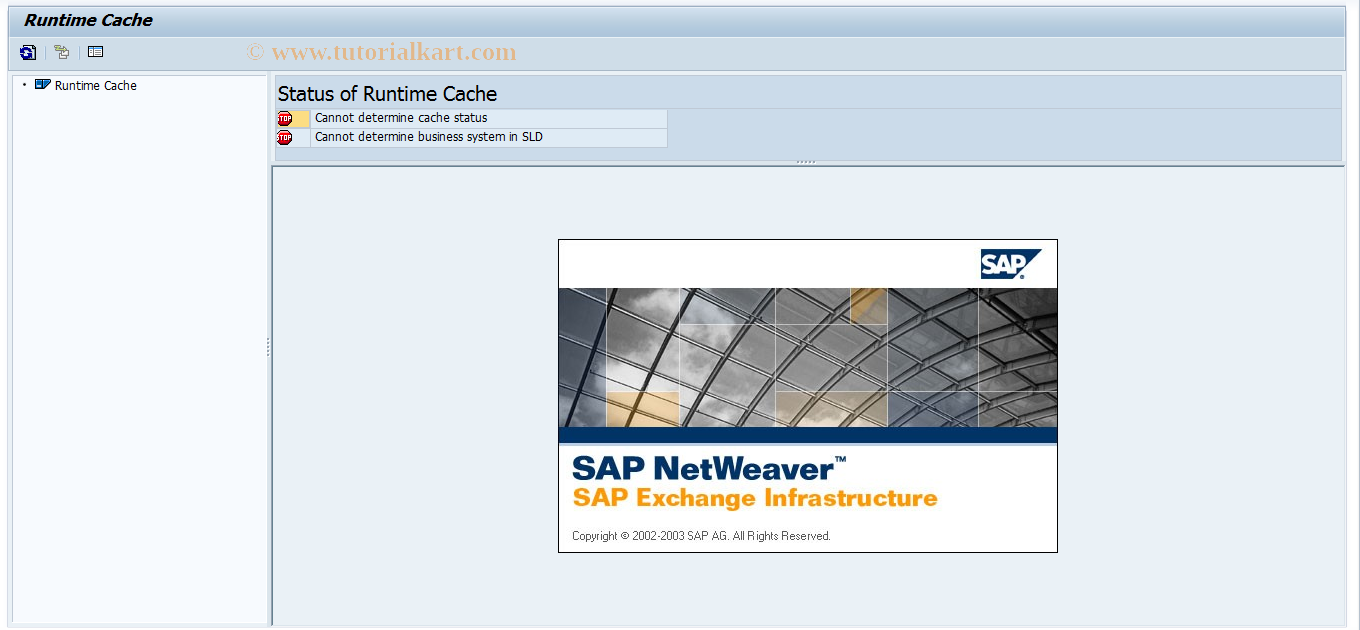Select the 'Cannot determine business system in SLD' message
Image resolution: width=1360 pixels, height=630 pixels.
point(429,137)
